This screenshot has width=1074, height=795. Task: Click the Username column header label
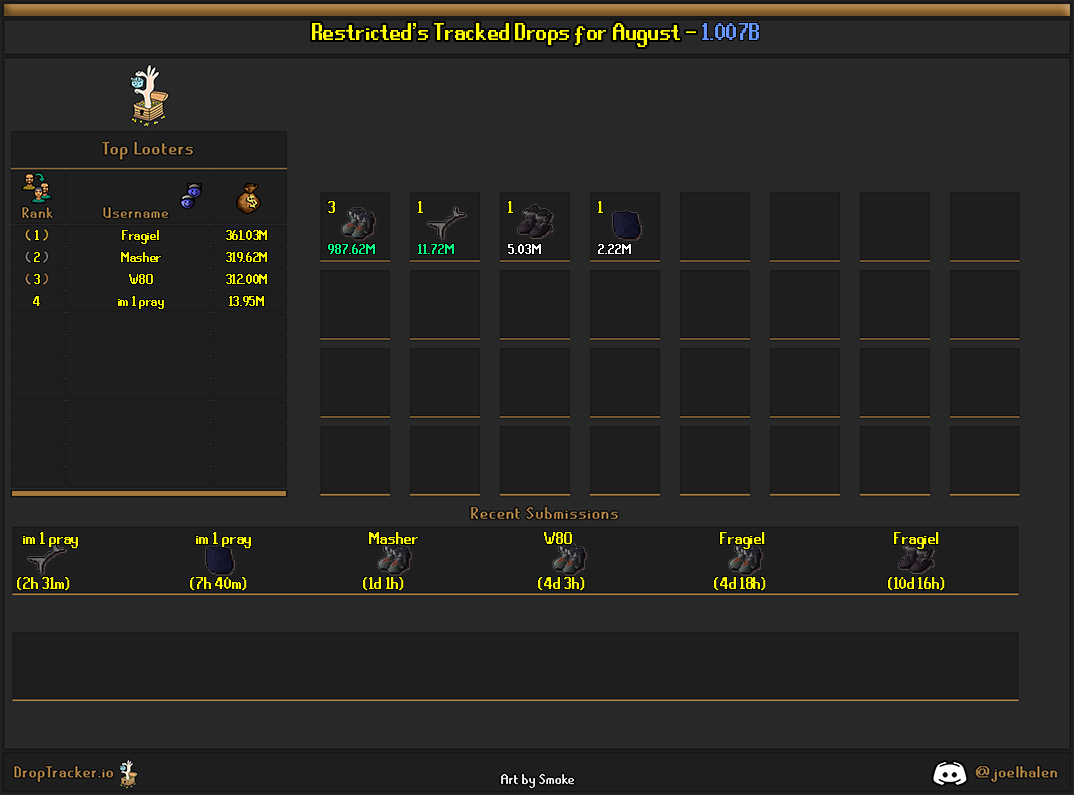135,214
